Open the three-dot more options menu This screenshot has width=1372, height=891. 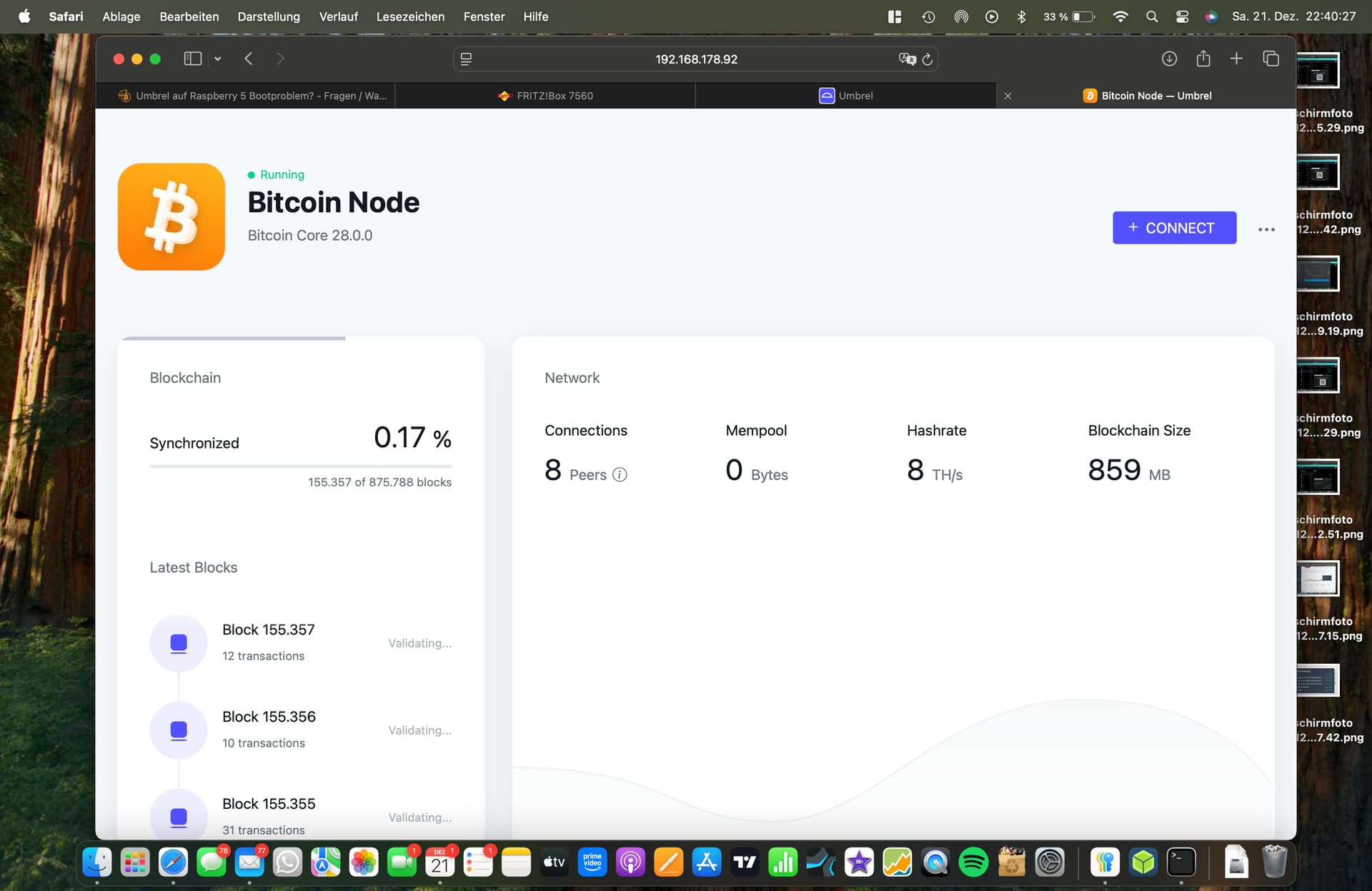click(1266, 229)
